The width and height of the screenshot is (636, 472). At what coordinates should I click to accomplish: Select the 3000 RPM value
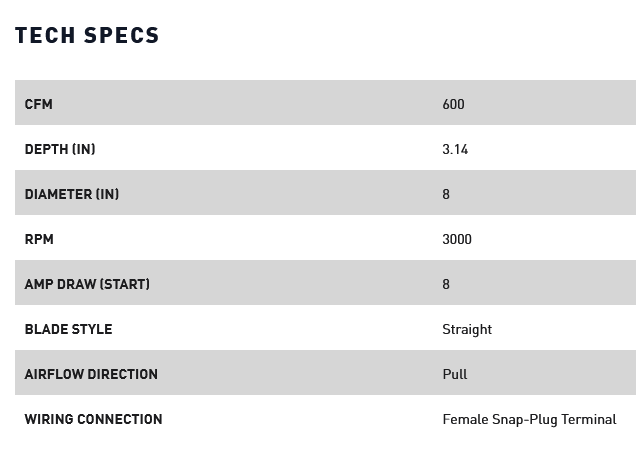tap(457, 239)
